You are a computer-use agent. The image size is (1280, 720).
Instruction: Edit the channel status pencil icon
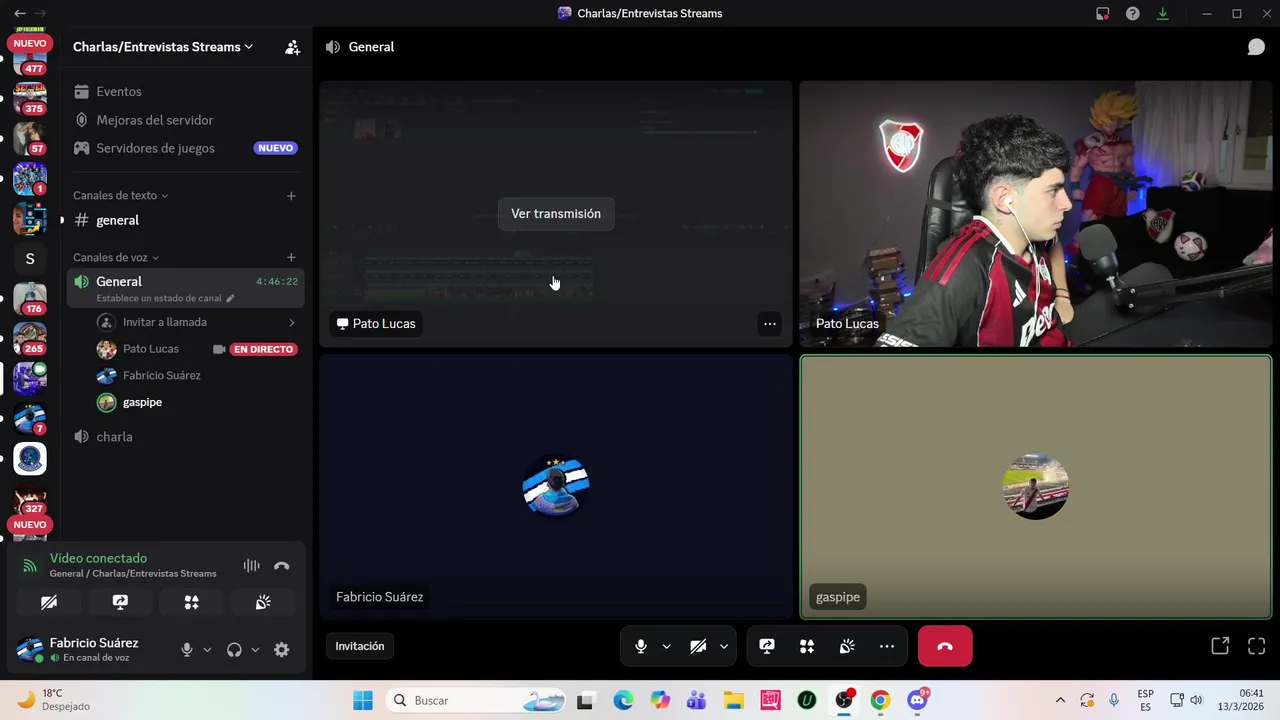[x=230, y=298]
